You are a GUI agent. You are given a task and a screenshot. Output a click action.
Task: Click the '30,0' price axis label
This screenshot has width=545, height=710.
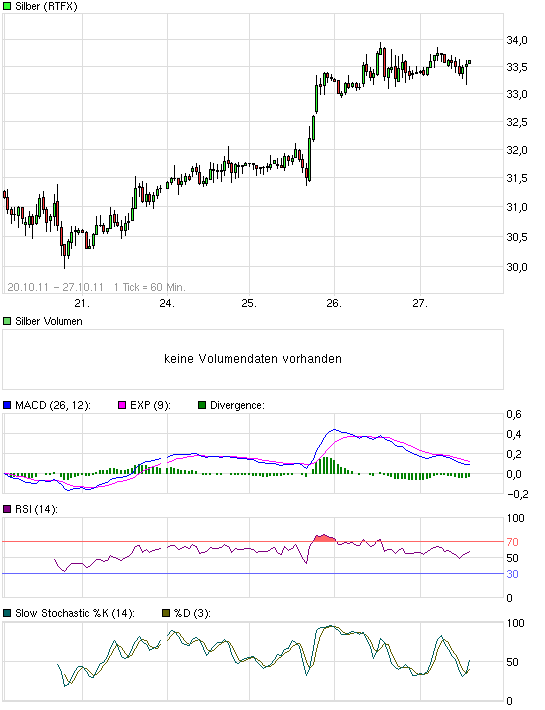(x=517, y=267)
